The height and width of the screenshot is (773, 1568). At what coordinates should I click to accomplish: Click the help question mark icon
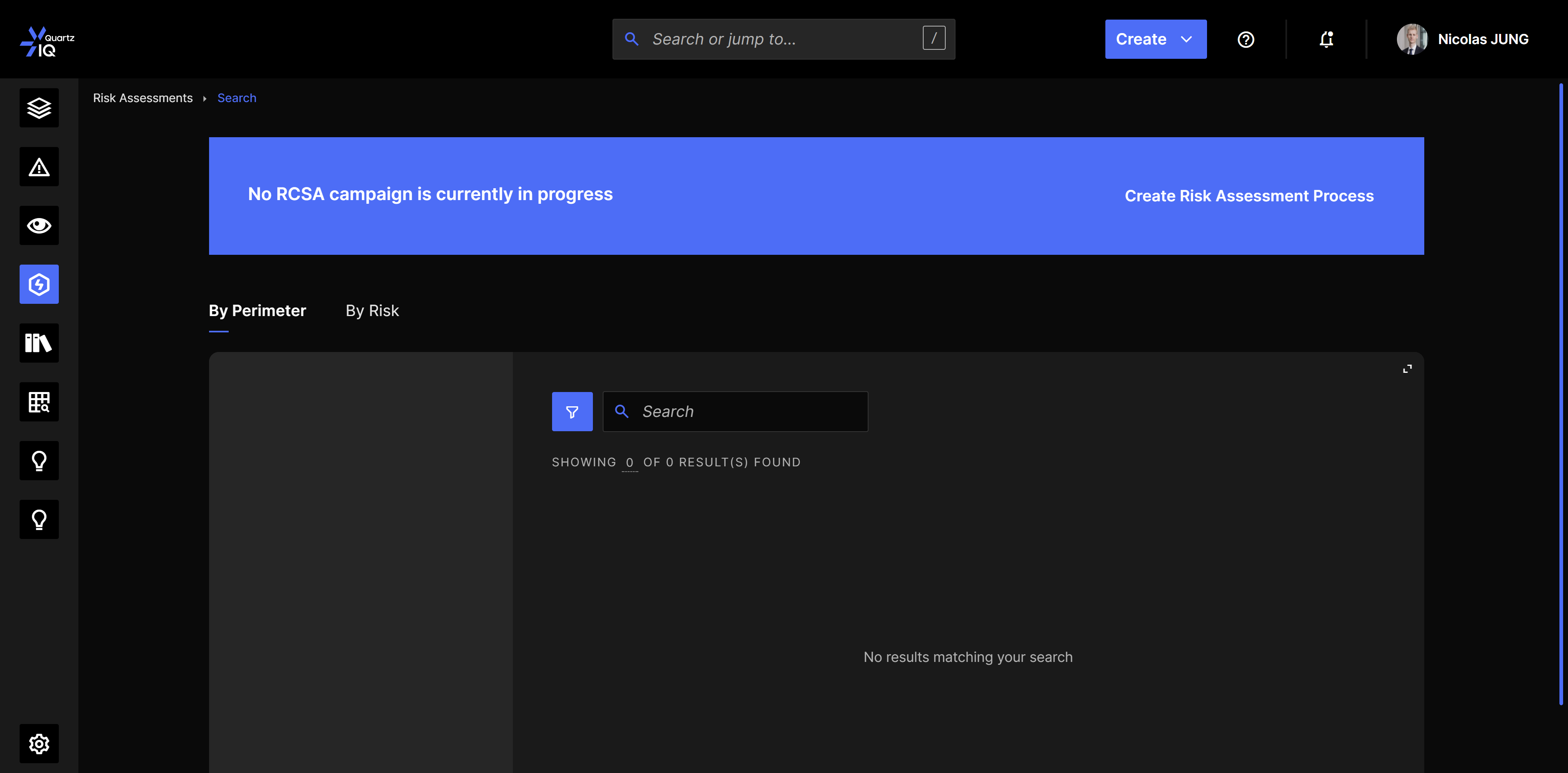[x=1245, y=40]
